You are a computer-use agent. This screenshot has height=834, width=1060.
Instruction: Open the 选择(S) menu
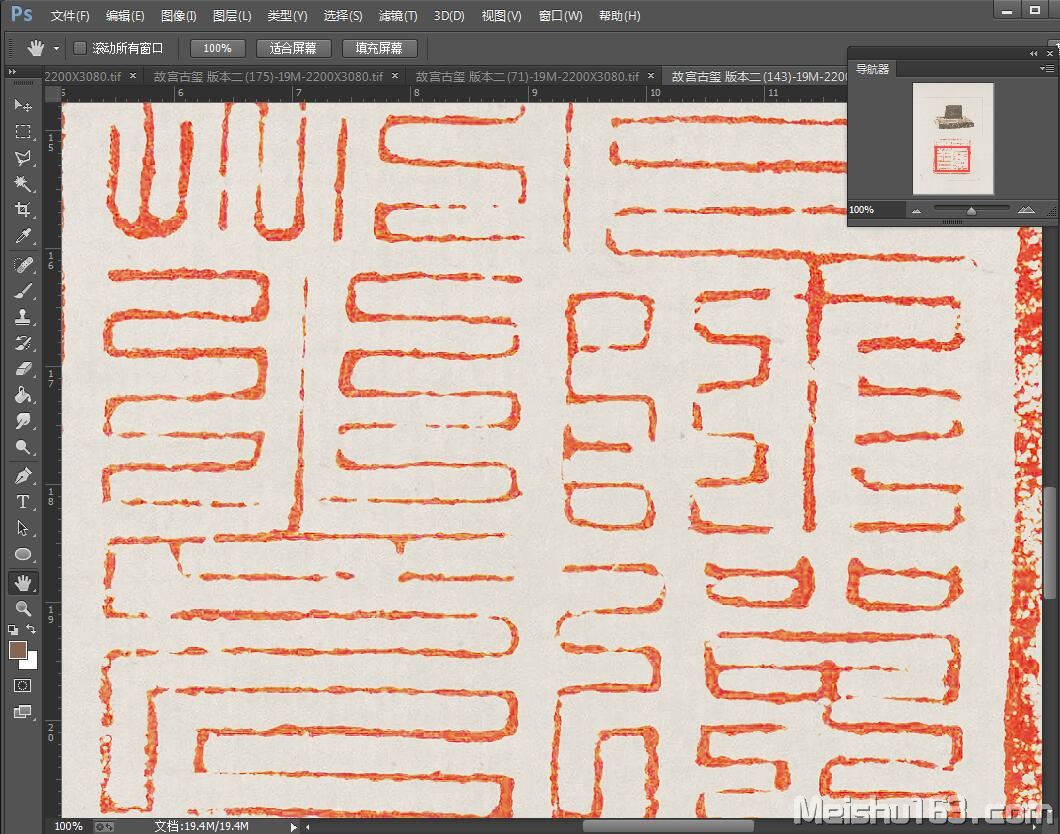tap(343, 16)
